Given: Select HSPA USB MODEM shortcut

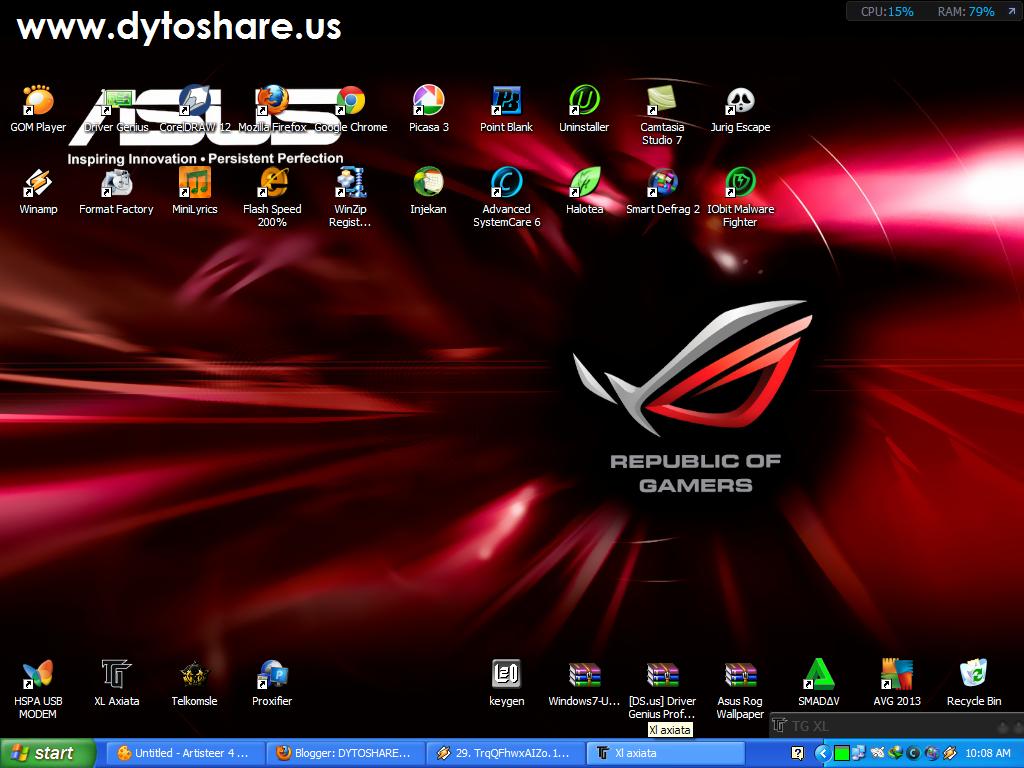Looking at the screenshot, I should (38, 690).
